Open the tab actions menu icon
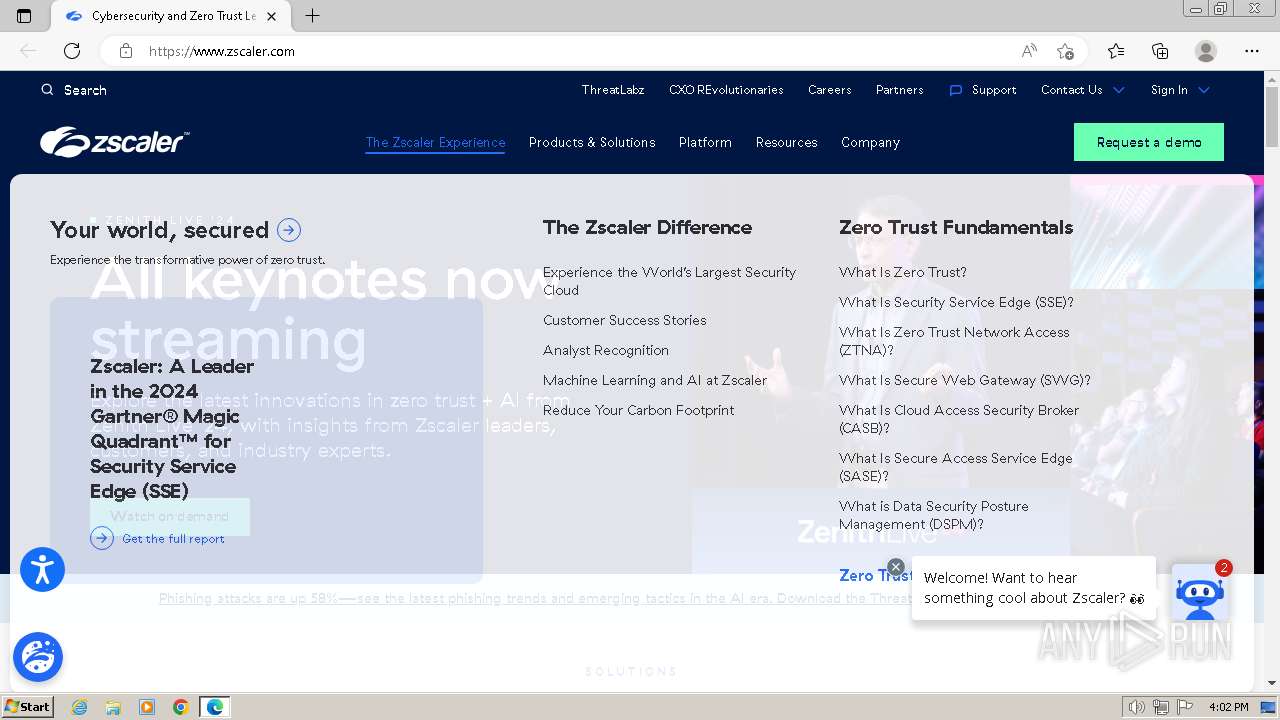This screenshot has height=720, width=1280. pos(24,16)
